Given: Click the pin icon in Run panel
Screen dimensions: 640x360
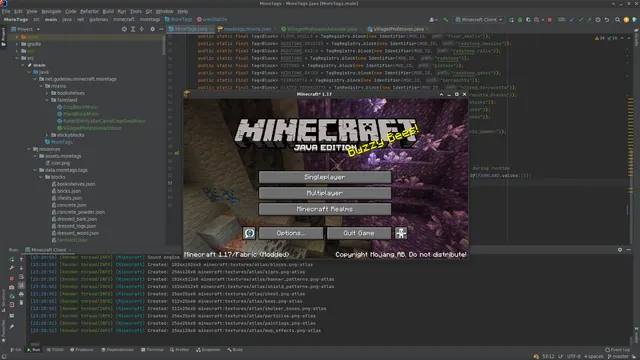Looking at the screenshot, I should (x=12, y=327).
